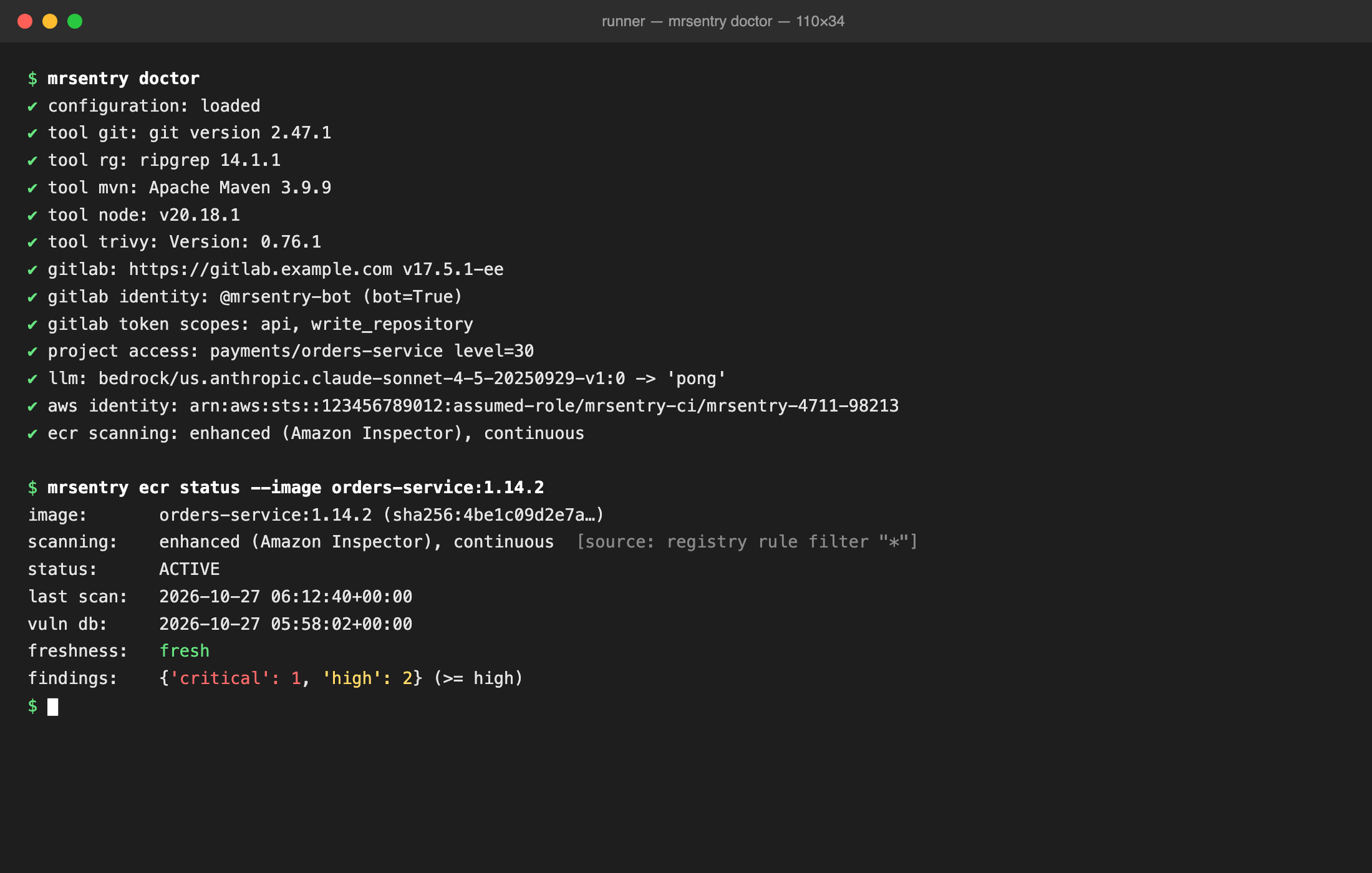Click the gray '[source: registry rule filter]' note
Screen dimensions: 1372x873
coord(747,542)
